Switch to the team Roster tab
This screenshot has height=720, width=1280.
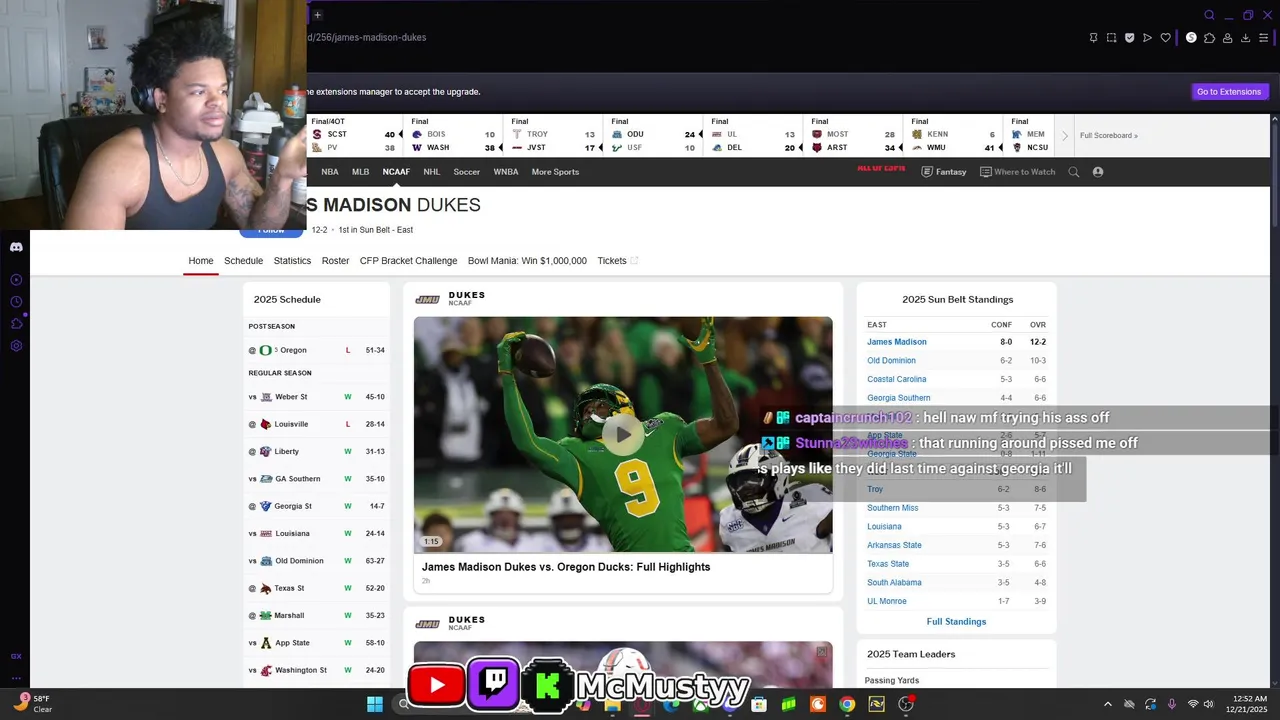click(335, 261)
